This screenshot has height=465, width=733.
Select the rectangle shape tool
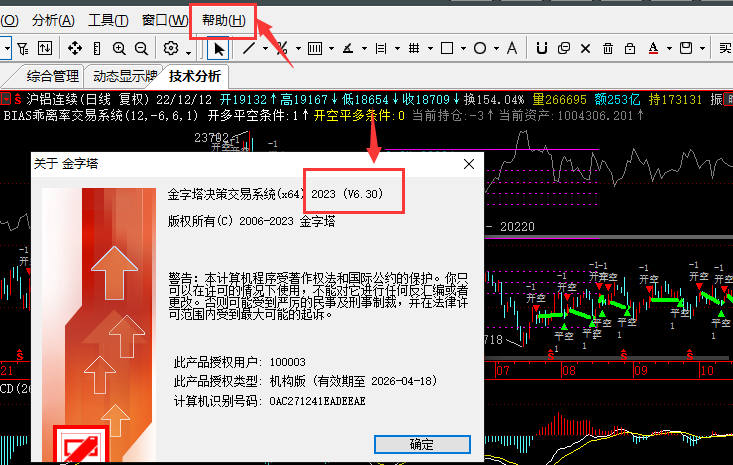[447, 48]
